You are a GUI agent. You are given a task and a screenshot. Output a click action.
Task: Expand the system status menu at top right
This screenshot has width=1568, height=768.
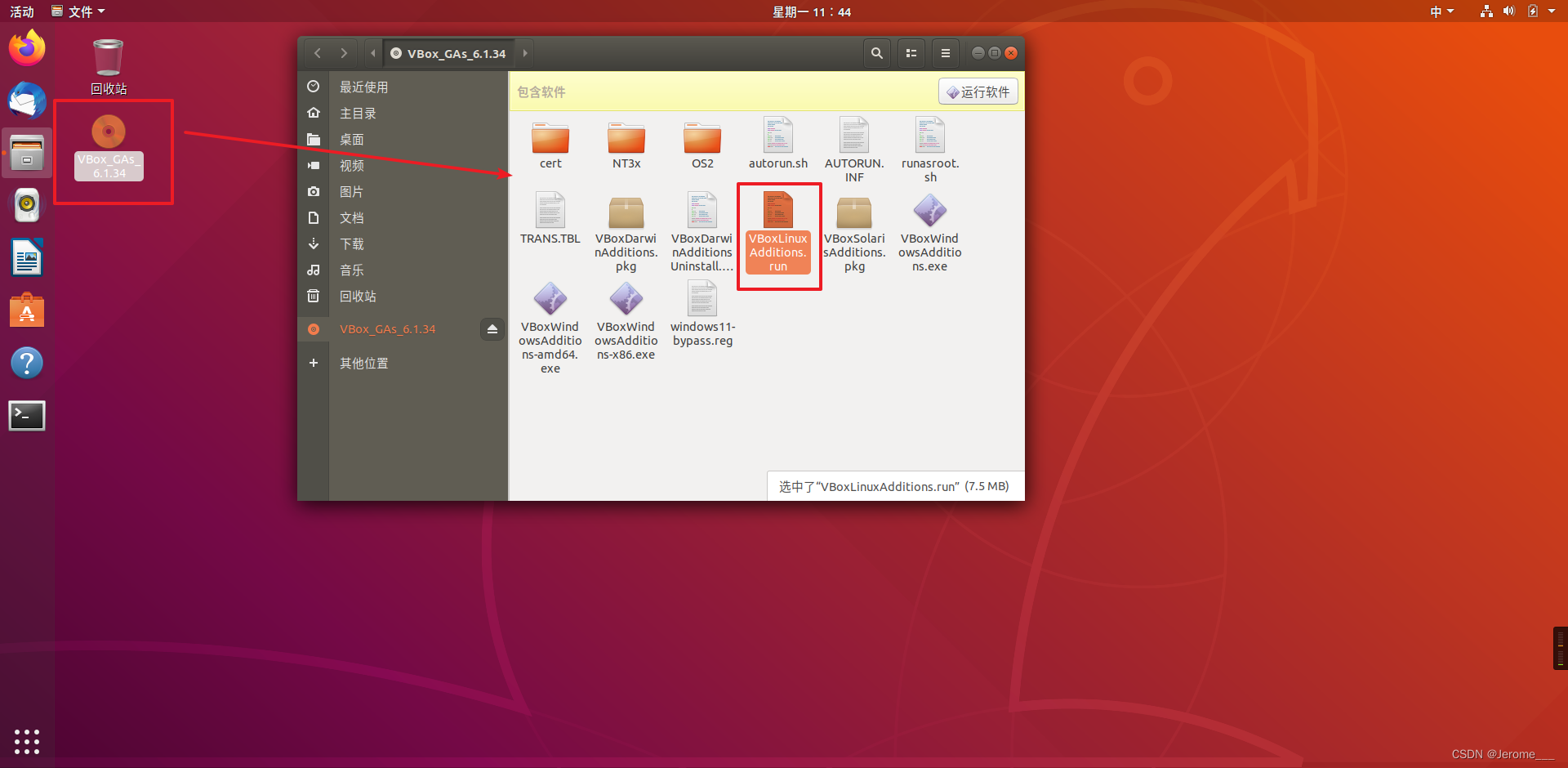(x=1527, y=11)
